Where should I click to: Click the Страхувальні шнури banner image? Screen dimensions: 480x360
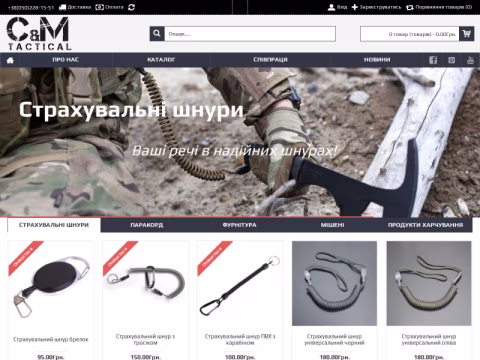240,142
